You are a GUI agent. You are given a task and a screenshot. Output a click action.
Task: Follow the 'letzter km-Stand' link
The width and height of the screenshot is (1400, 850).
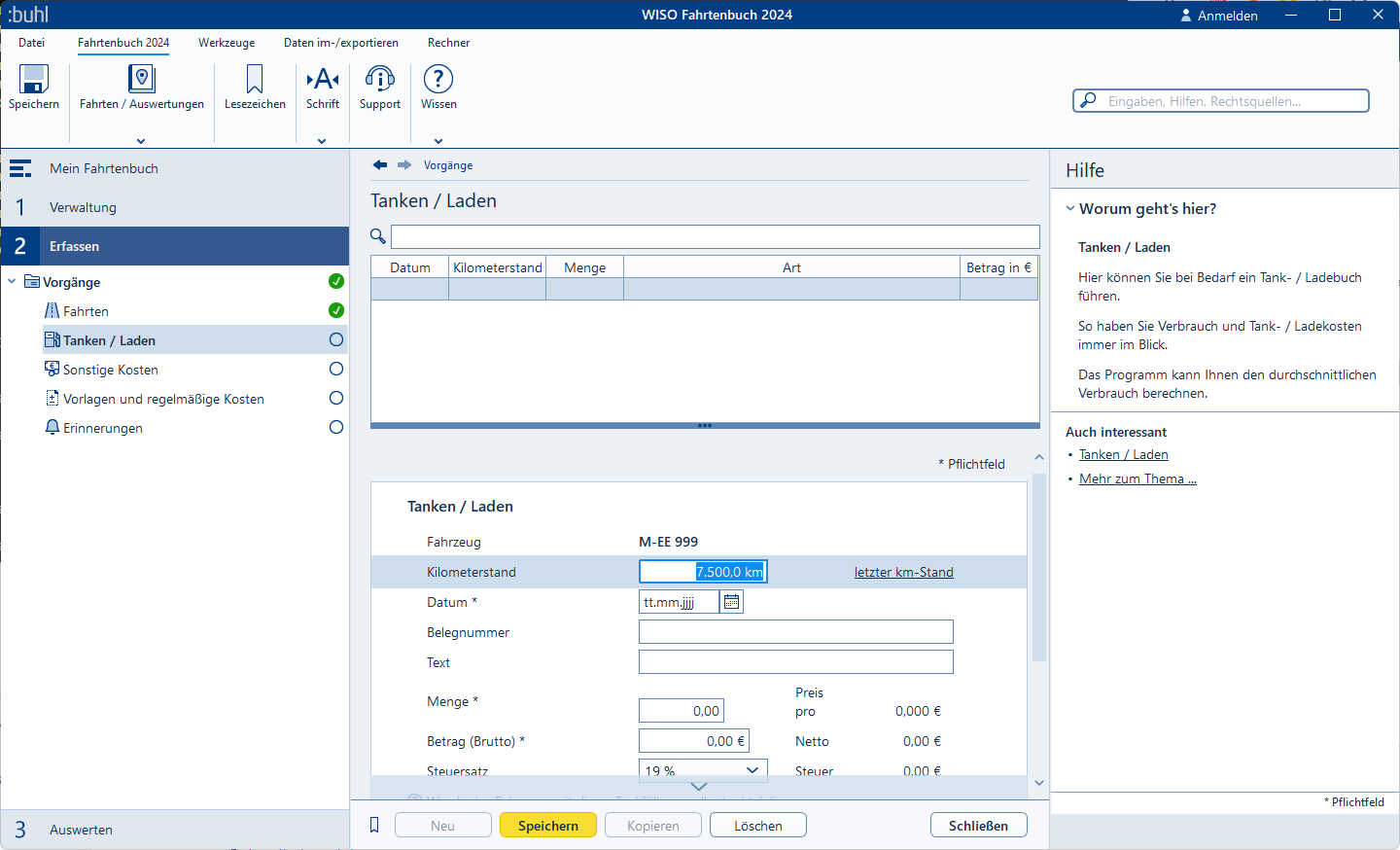pyautogui.click(x=903, y=573)
